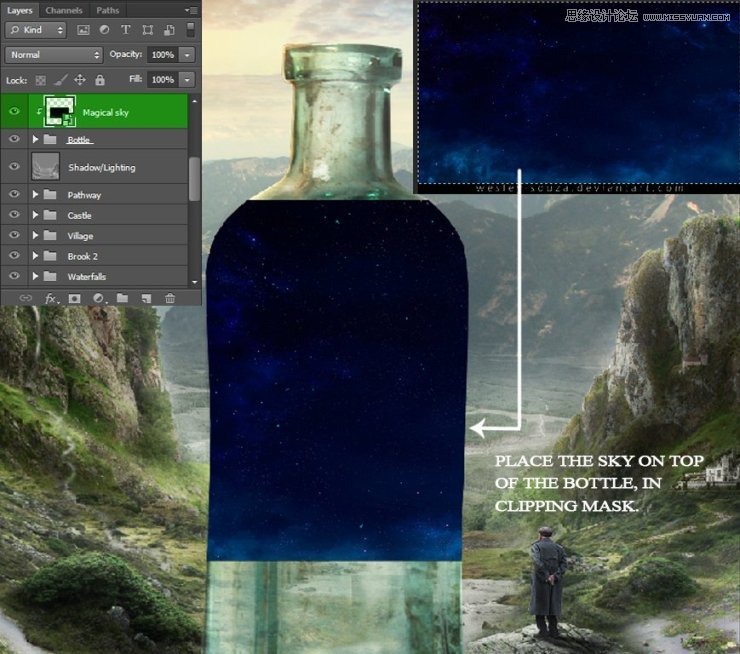Switch to the Channels tab
Viewport: 740px width, 654px height.
click(x=64, y=10)
